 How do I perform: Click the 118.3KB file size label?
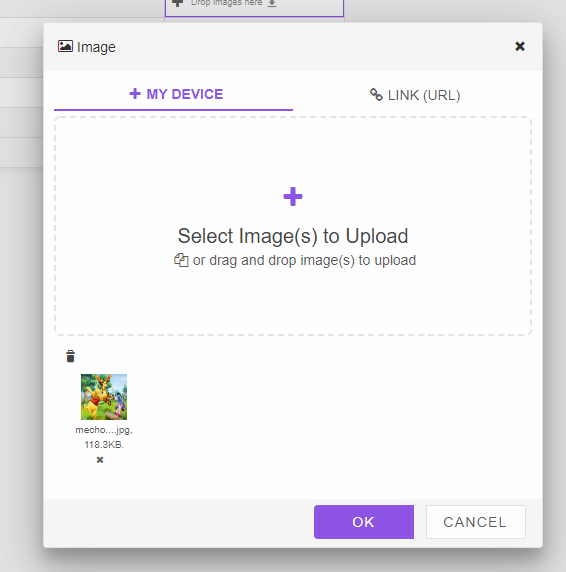(x=104, y=445)
